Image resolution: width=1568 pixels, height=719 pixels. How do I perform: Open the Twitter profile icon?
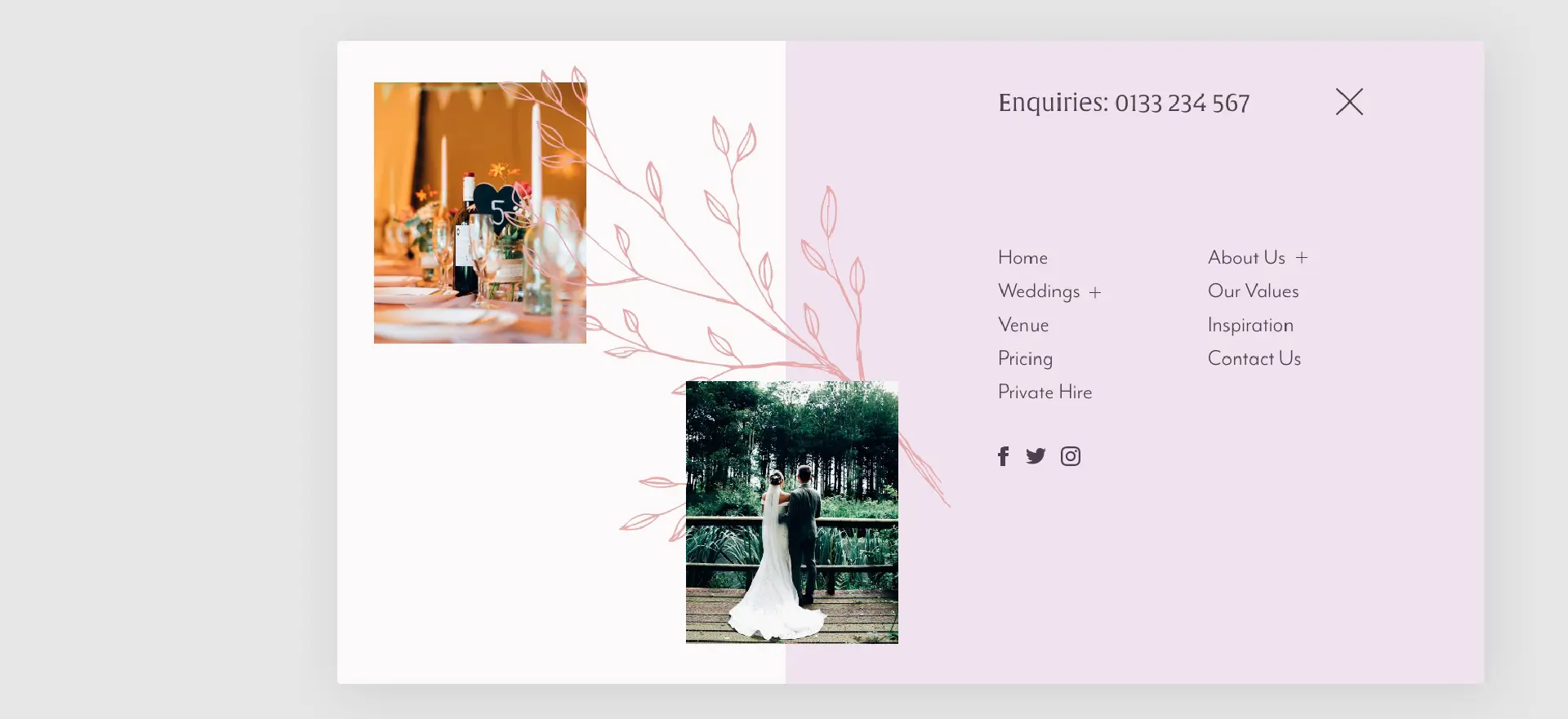click(x=1036, y=456)
